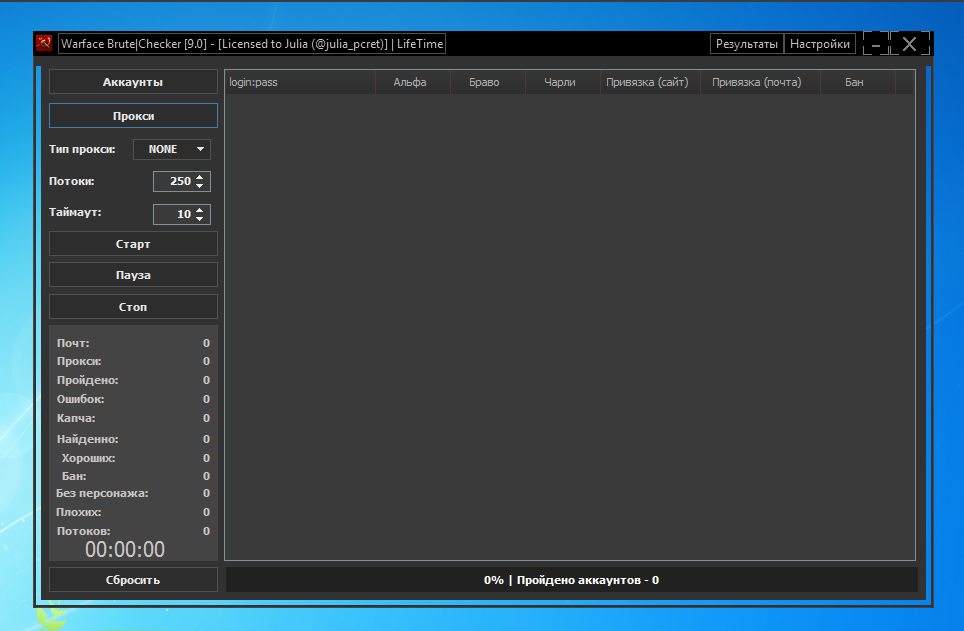Click the Сбросить button
This screenshot has height=631, width=964.
tap(133, 580)
